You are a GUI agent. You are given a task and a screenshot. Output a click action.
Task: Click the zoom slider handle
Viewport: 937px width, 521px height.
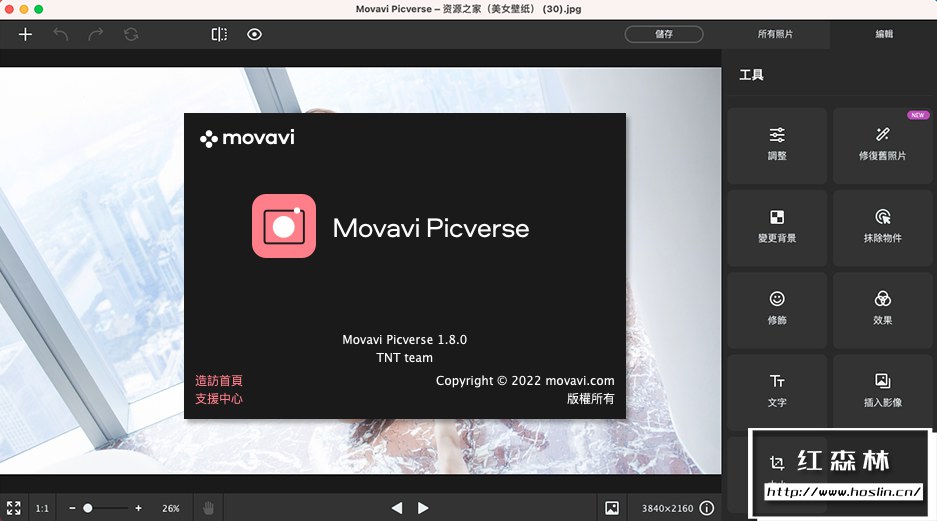(88, 508)
